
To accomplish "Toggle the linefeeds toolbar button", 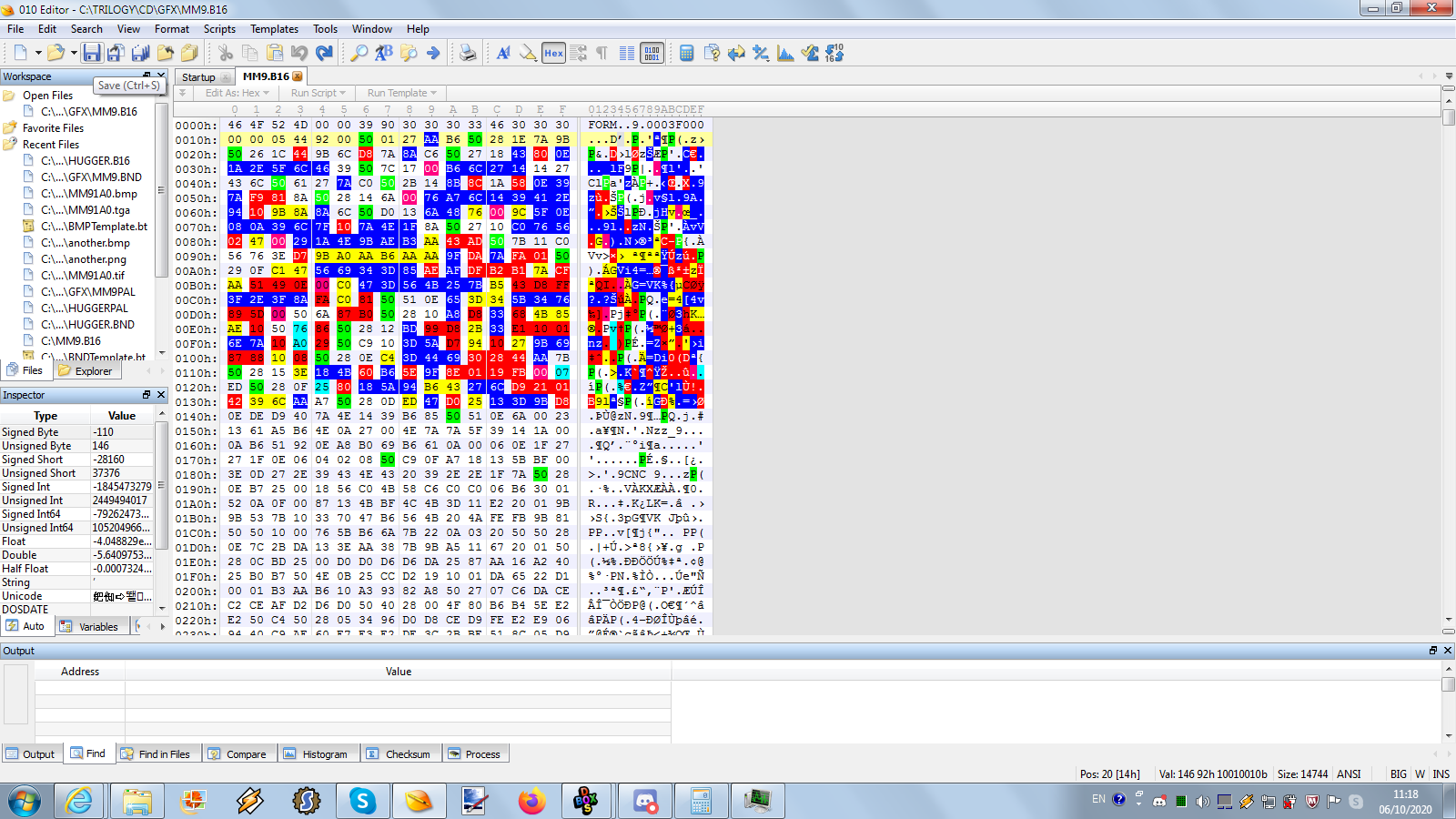I will (578, 53).
